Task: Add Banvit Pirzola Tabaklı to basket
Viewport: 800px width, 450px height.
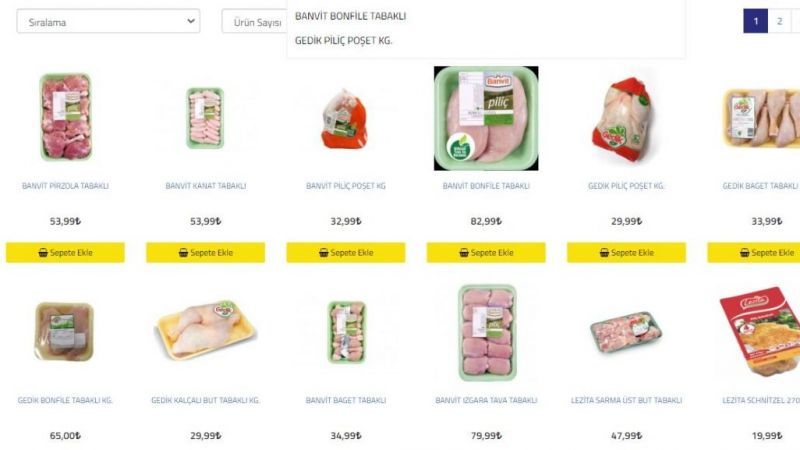Action: point(65,253)
